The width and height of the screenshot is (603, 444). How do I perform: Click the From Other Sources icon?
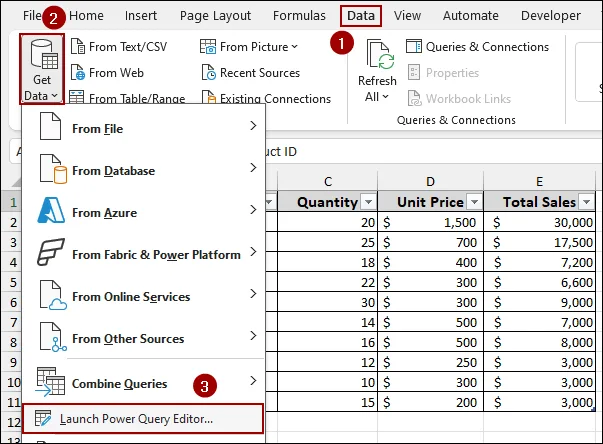click(x=53, y=337)
